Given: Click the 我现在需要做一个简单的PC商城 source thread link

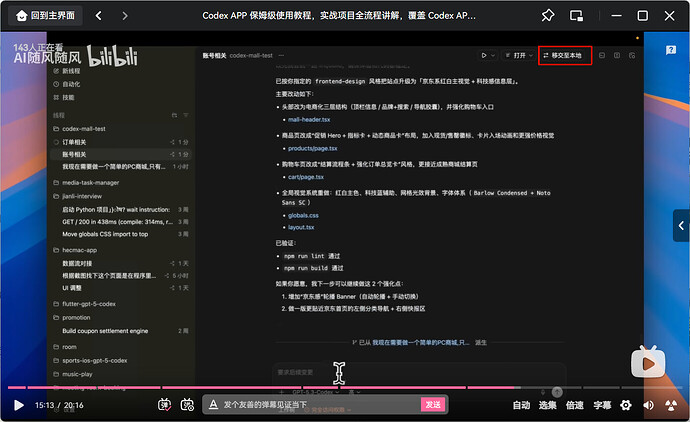Looking at the screenshot, I should click(x=421, y=342).
